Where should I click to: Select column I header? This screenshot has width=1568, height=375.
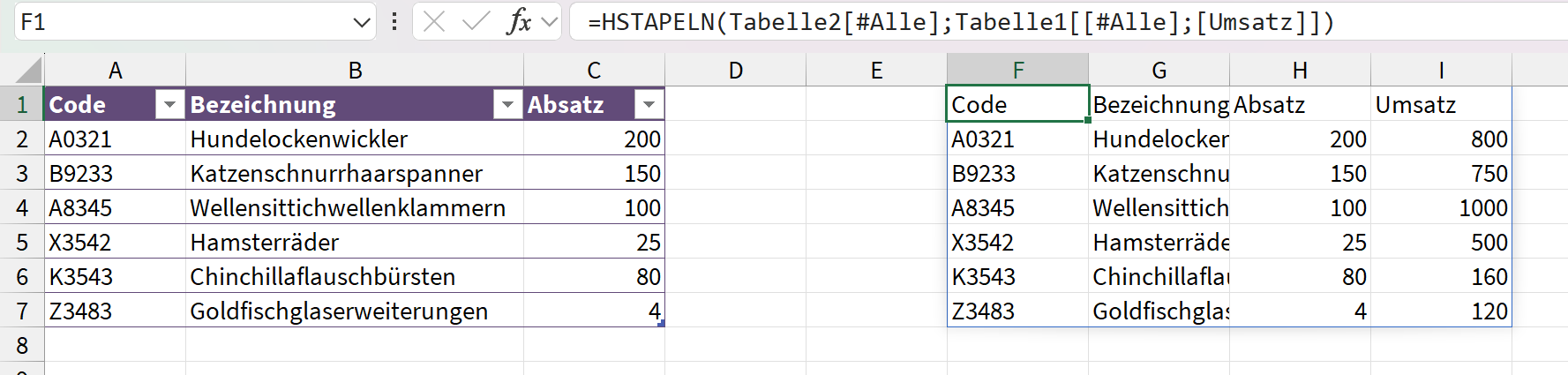point(1441,71)
